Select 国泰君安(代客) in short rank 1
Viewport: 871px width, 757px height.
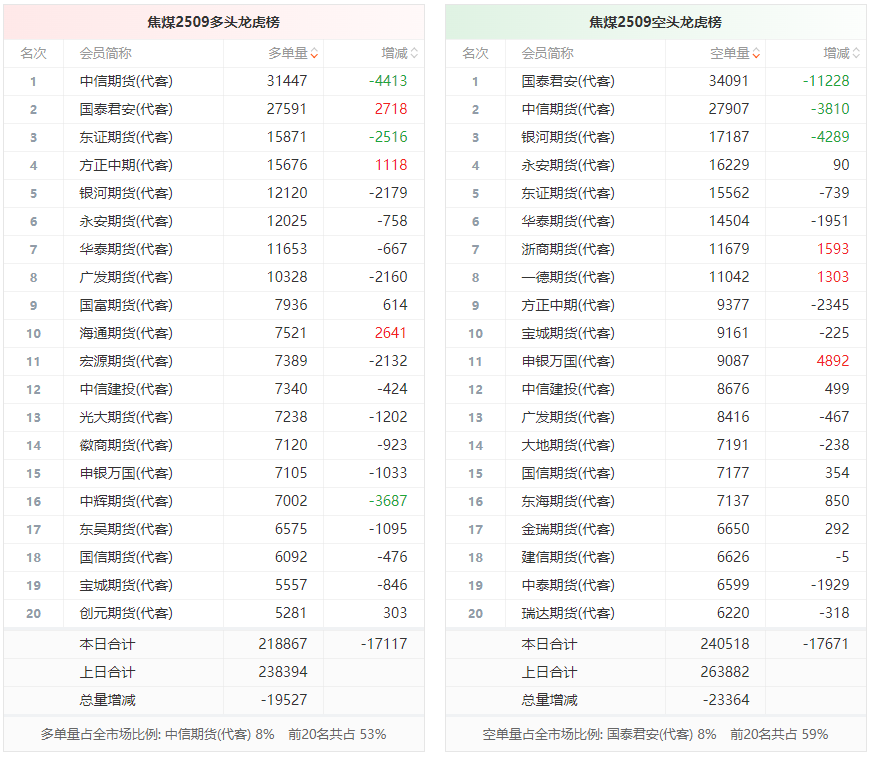coord(568,81)
